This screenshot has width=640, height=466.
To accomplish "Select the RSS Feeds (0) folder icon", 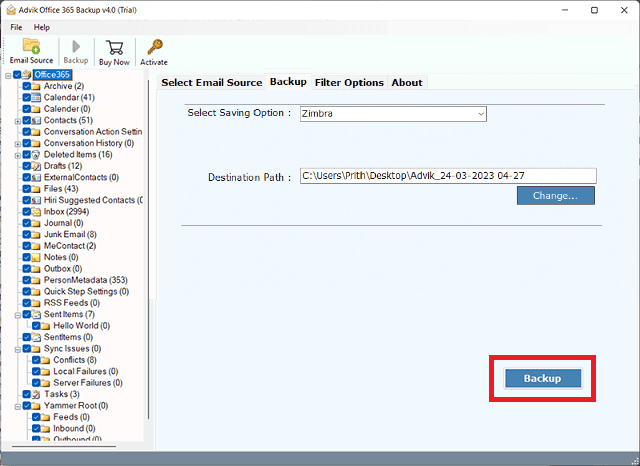I will point(36,303).
